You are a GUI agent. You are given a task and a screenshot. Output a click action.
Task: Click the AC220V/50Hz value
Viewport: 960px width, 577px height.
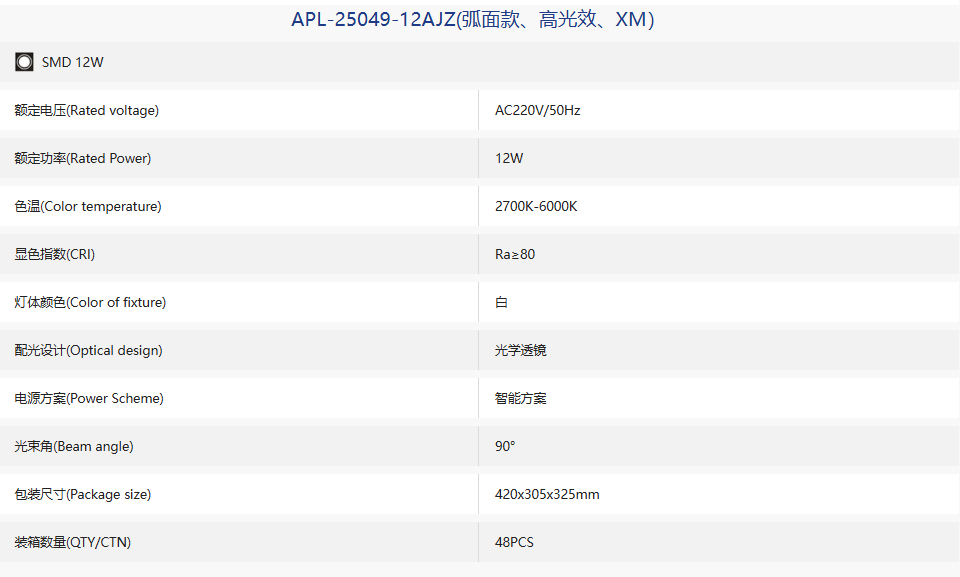coord(538,110)
